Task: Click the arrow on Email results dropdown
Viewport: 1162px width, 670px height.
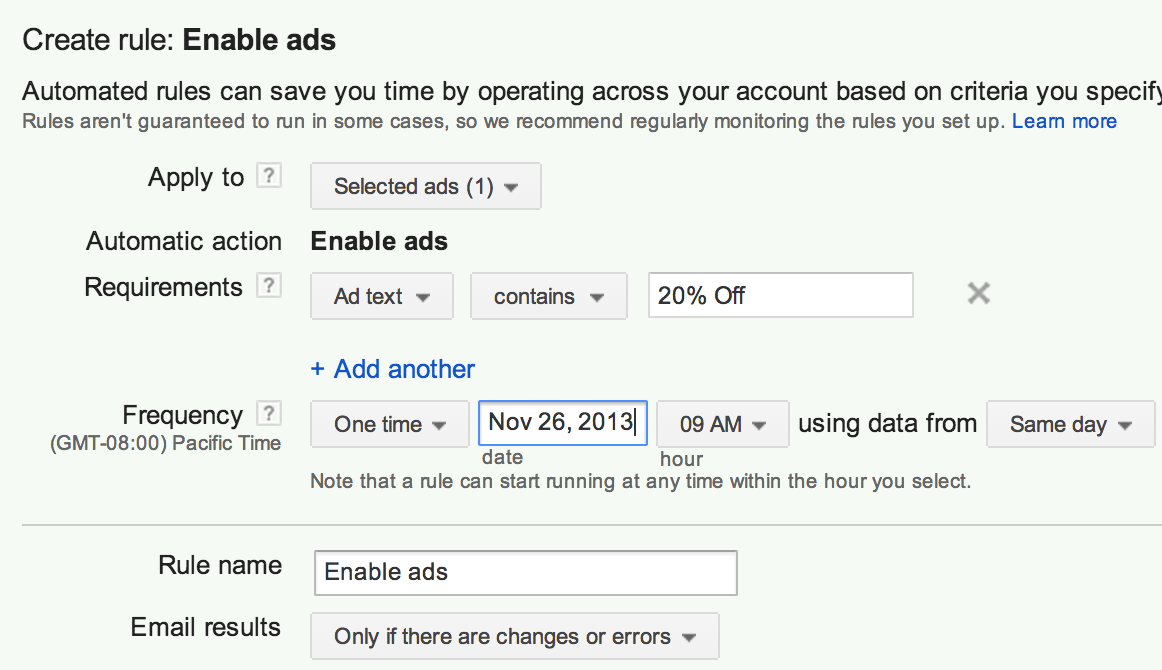Action: point(689,637)
